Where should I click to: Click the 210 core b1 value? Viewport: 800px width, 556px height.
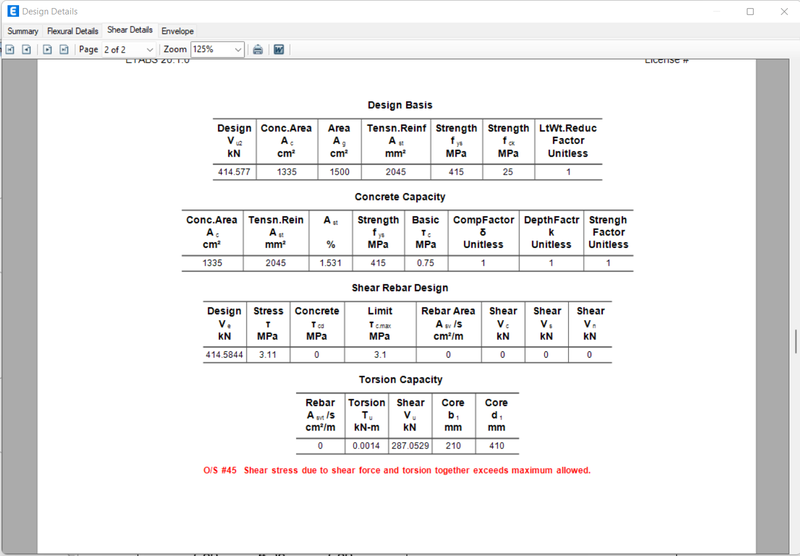point(453,446)
